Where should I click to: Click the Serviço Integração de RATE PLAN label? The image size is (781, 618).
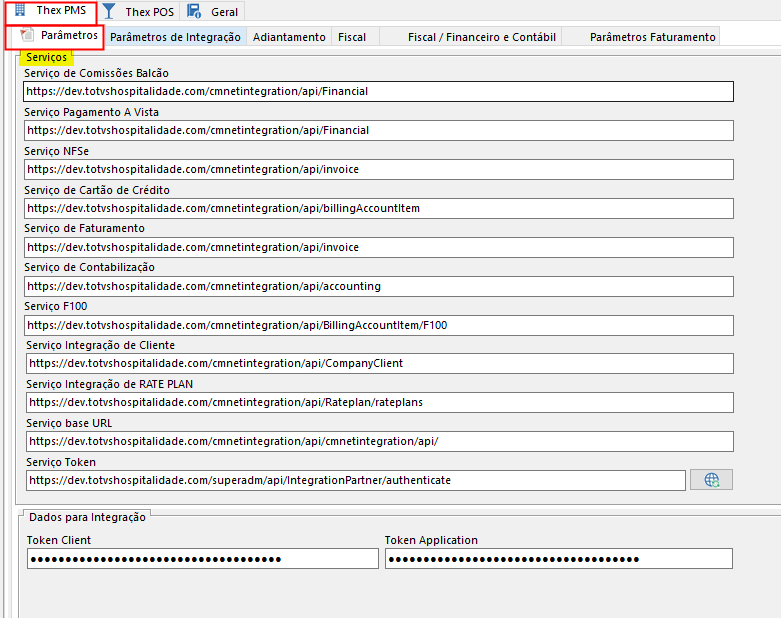[109, 384]
